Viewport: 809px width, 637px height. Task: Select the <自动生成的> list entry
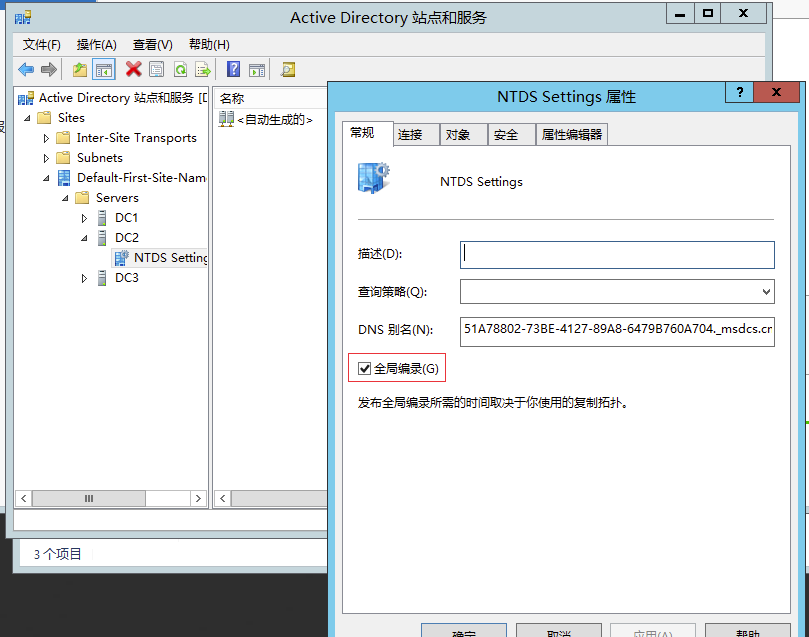[x=274, y=120]
